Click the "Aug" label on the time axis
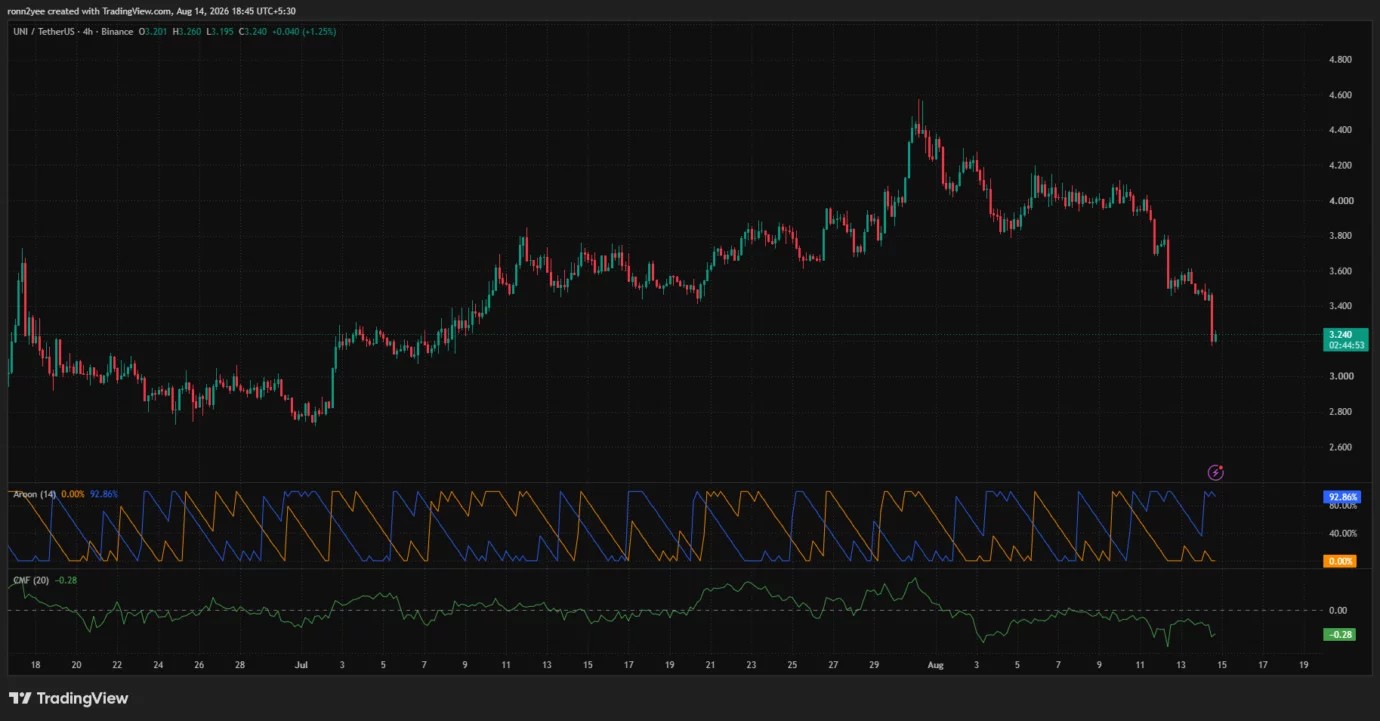 pyautogui.click(x=935, y=664)
